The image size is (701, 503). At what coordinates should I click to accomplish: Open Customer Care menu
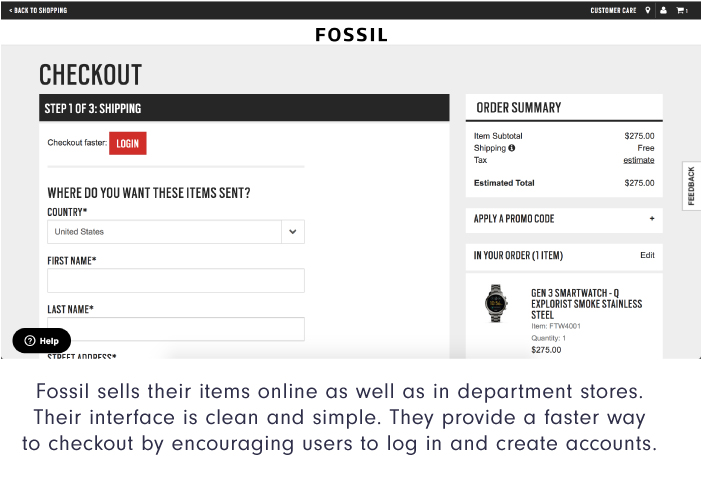(x=613, y=10)
